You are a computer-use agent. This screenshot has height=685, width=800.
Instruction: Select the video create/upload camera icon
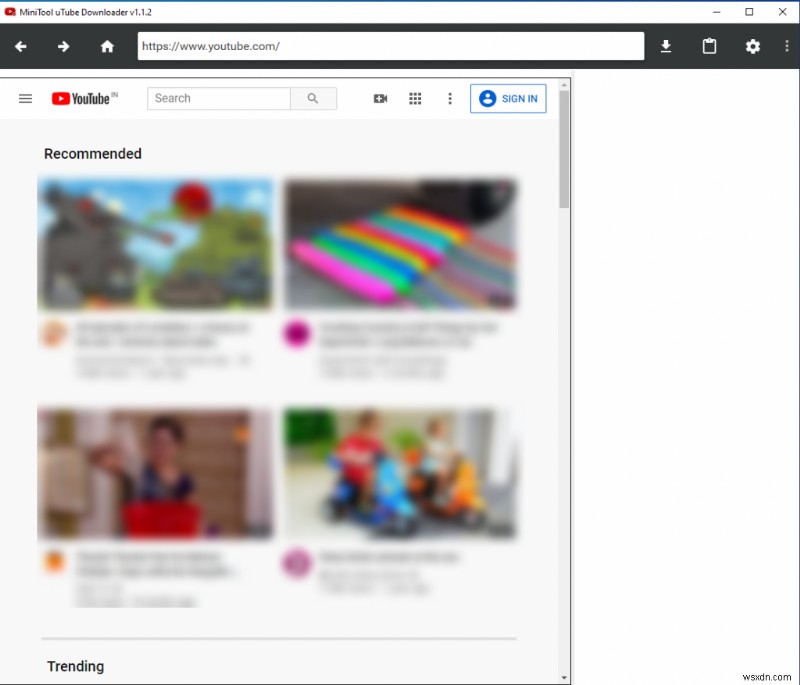(380, 98)
